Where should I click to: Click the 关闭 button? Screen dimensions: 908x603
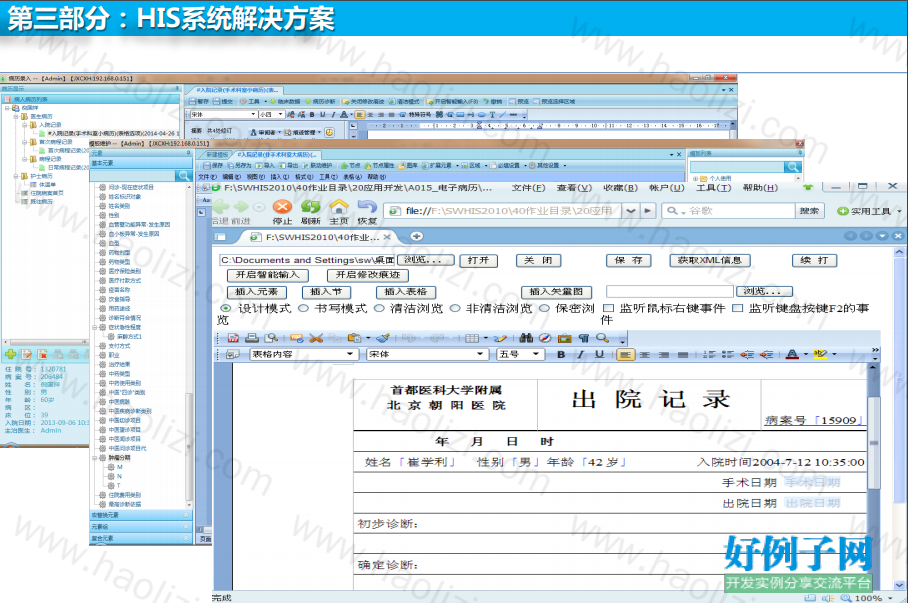(538, 261)
